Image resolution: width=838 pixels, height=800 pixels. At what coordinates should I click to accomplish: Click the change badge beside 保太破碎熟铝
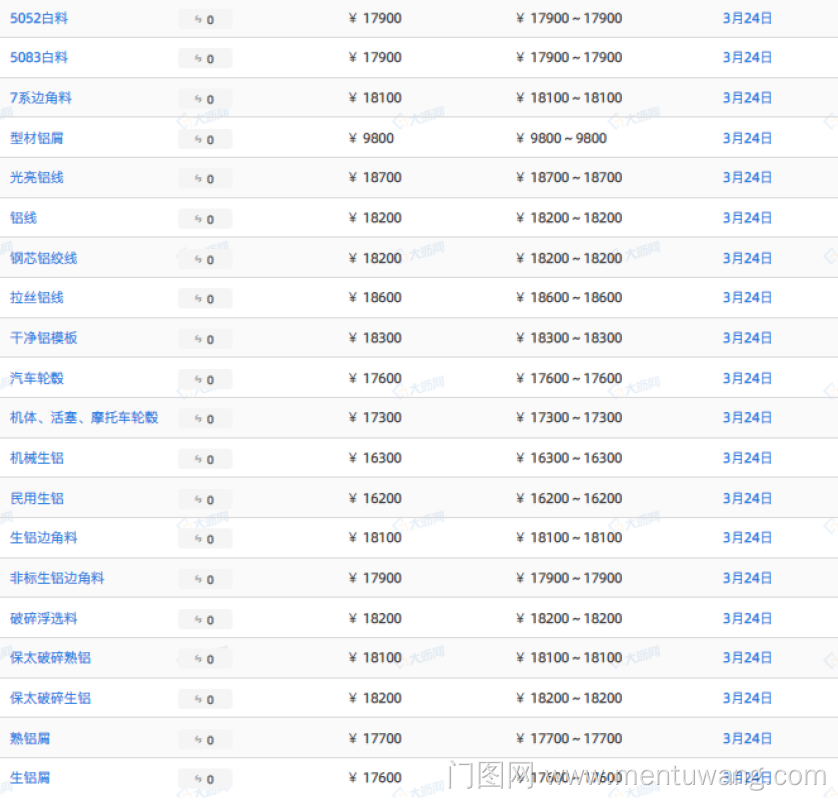coord(205,659)
